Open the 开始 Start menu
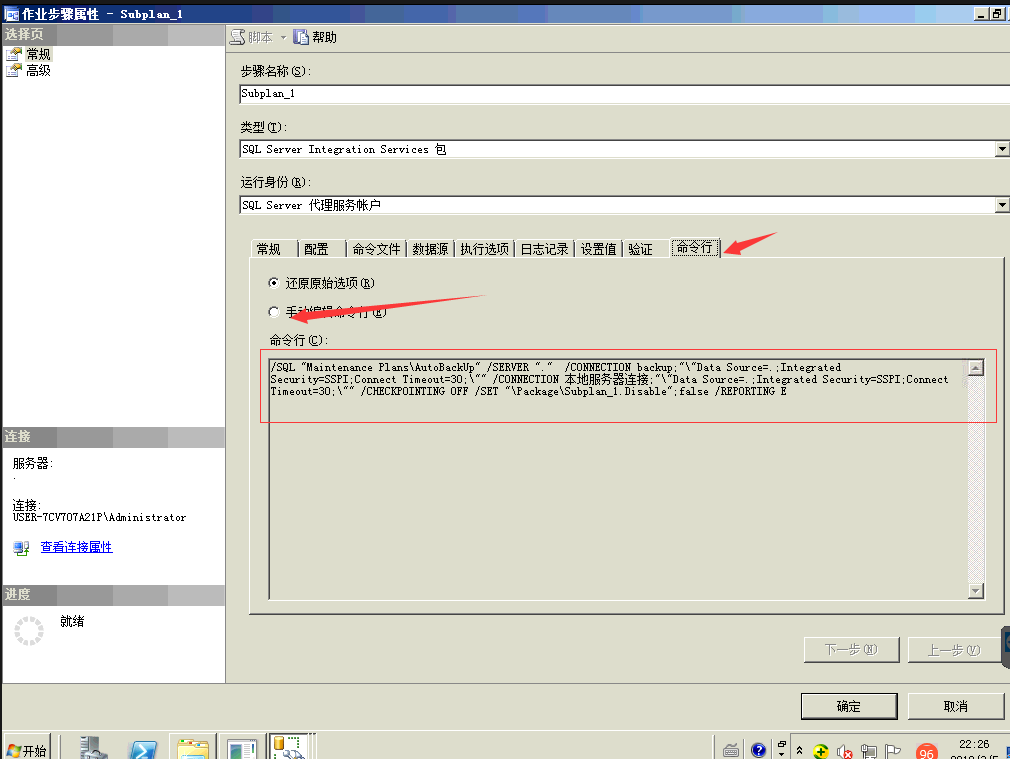This screenshot has height=759, width=1010. tap(26, 750)
